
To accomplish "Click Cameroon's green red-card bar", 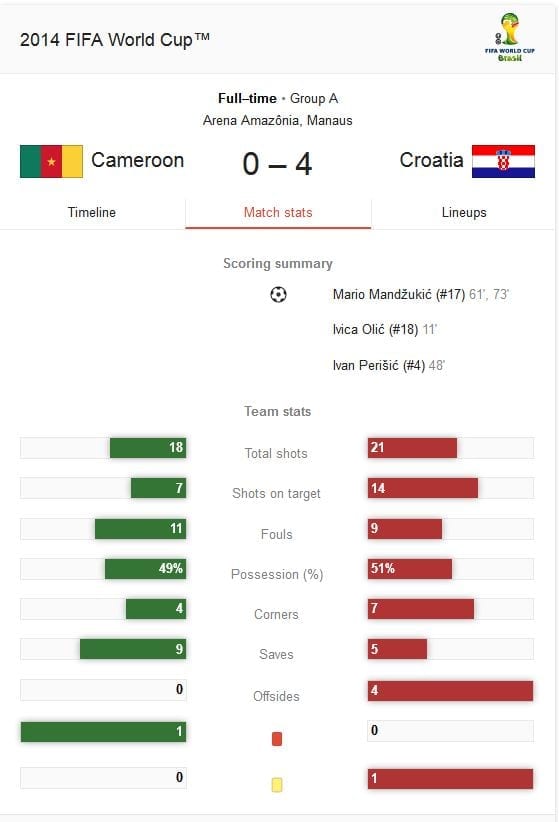I will [x=103, y=731].
